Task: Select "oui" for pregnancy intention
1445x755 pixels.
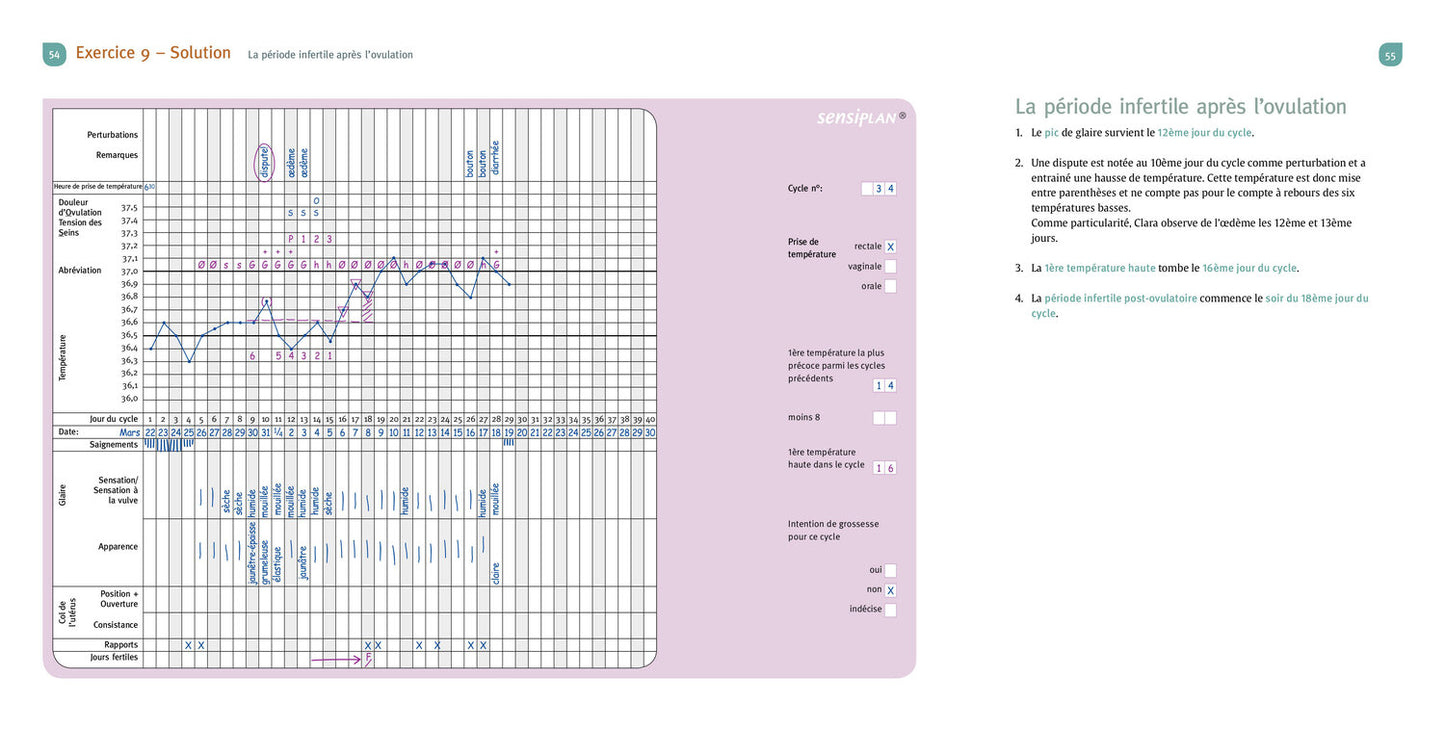Action: [890, 570]
